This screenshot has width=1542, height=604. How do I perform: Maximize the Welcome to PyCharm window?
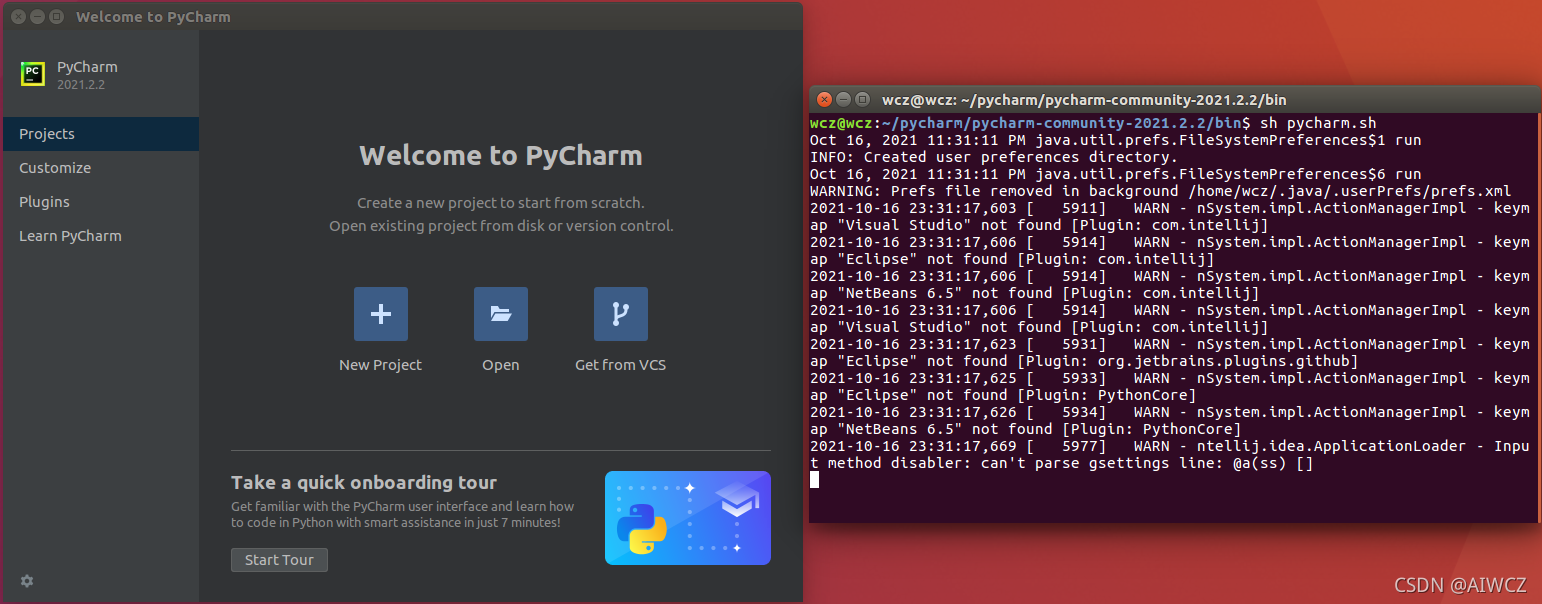pyautogui.click(x=56, y=17)
